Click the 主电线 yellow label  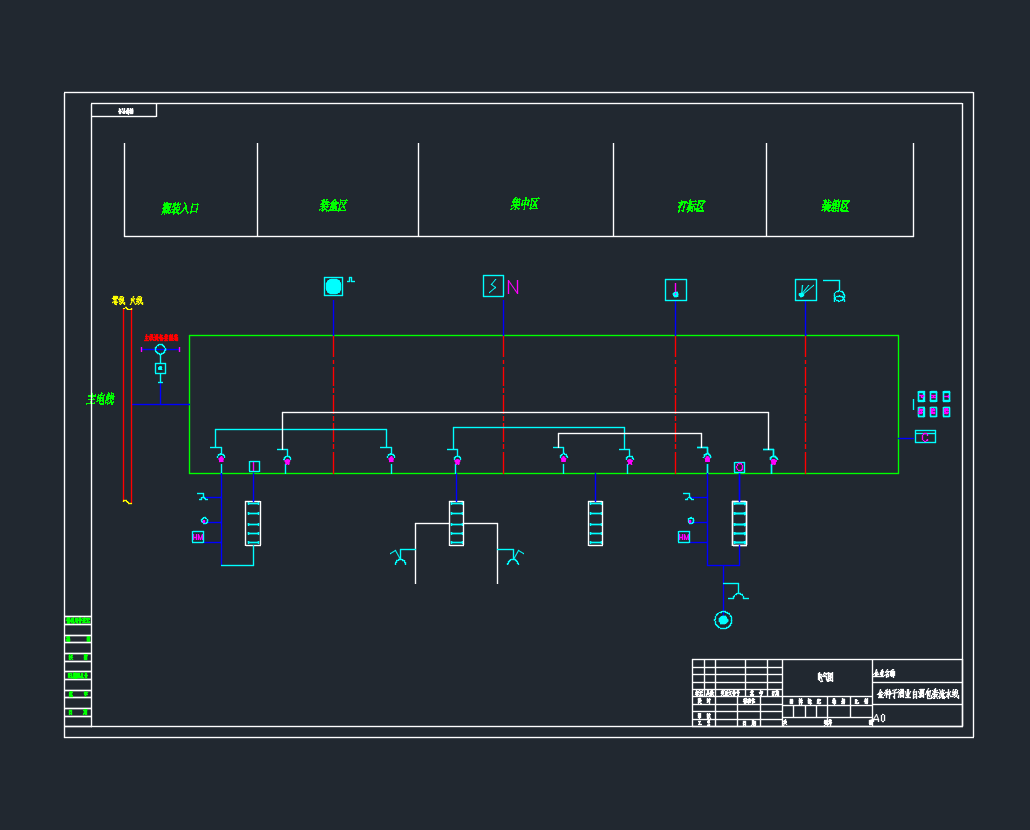click(98, 397)
